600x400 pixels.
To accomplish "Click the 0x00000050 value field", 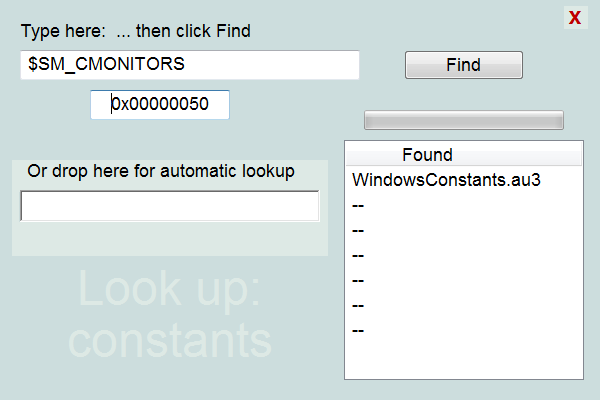I will 160,104.
